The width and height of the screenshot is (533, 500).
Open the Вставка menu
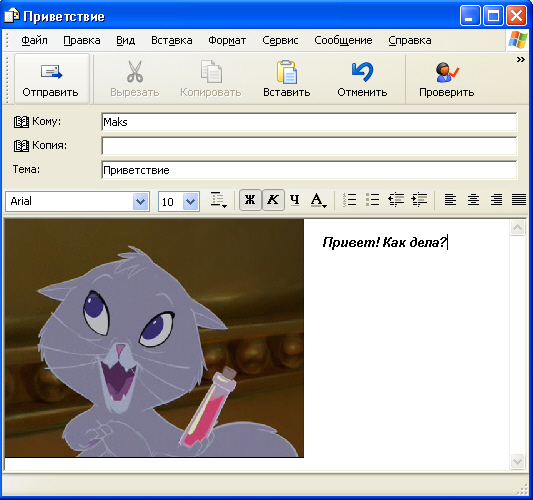(x=172, y=40)
